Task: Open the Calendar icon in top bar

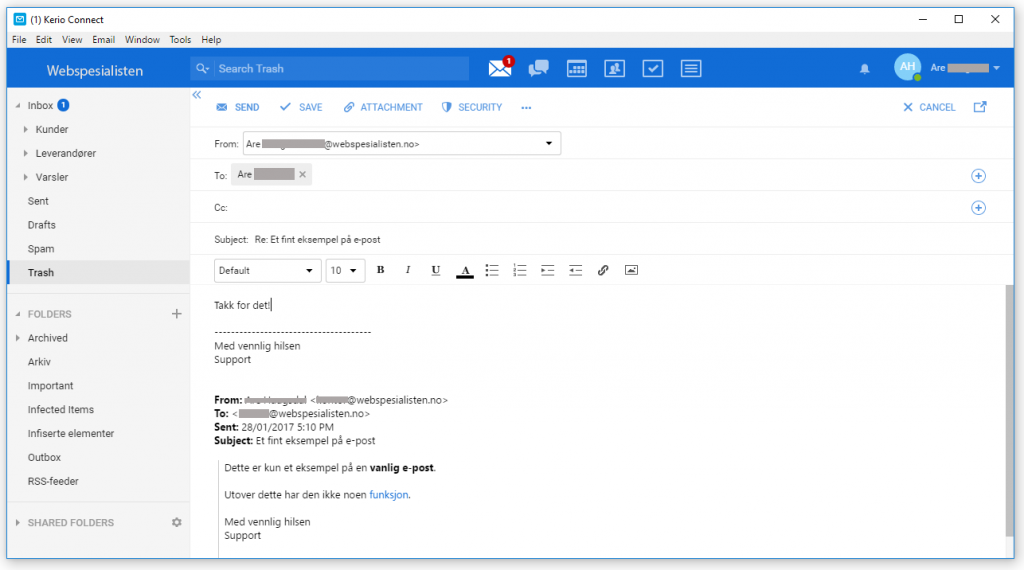Action: pyautogui.click(x=576, y=68)
